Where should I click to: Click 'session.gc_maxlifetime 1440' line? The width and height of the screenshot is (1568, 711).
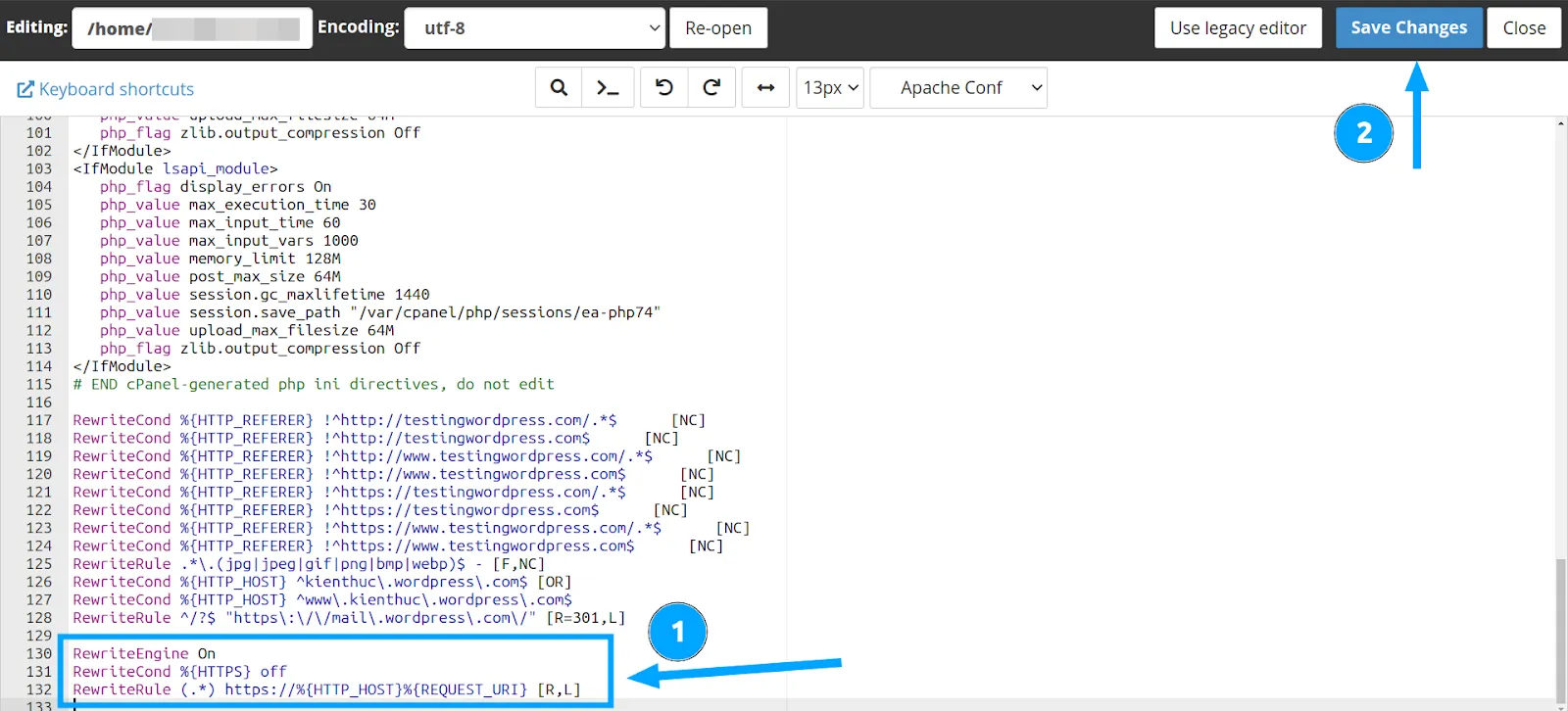(265, 295)
